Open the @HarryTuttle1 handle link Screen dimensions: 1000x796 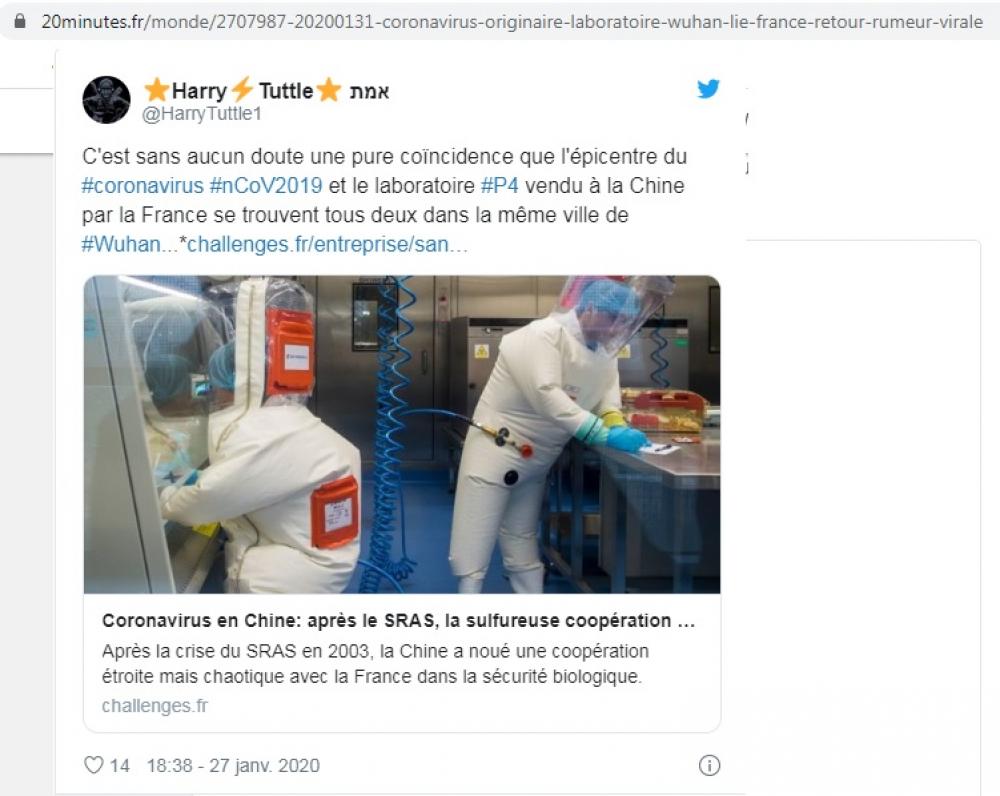[x=202, y=114]
